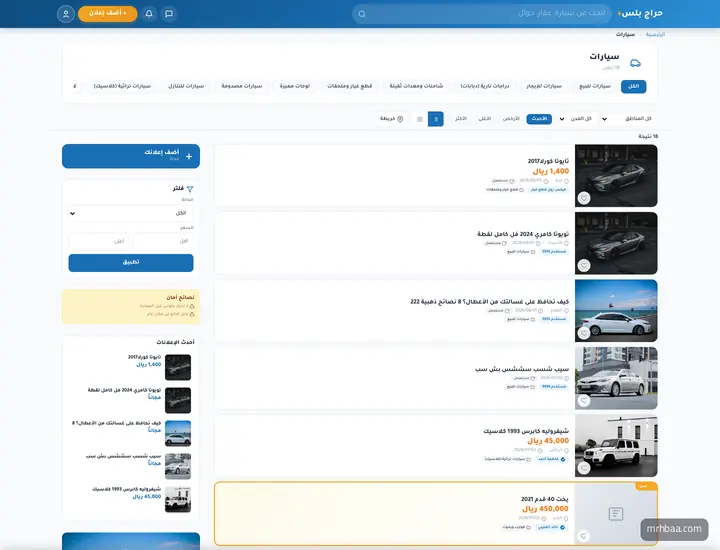Open the gray Camry thumbnail of first listing

(616, 175)
